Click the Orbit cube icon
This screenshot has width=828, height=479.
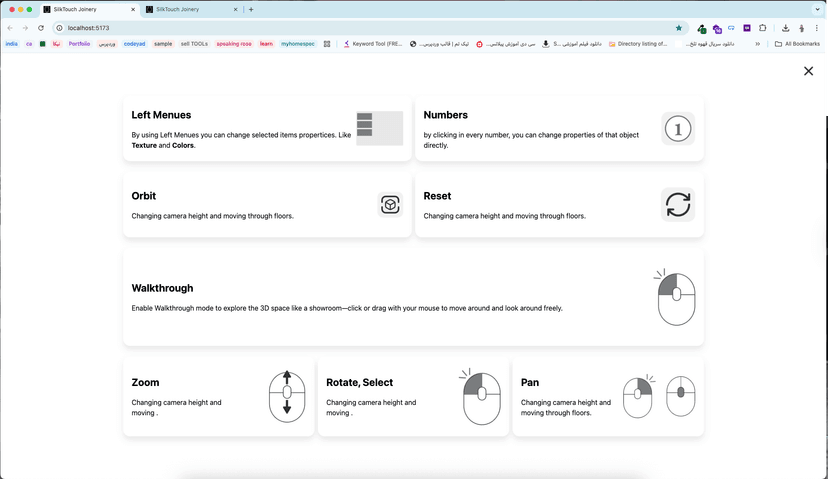[390, 205]
